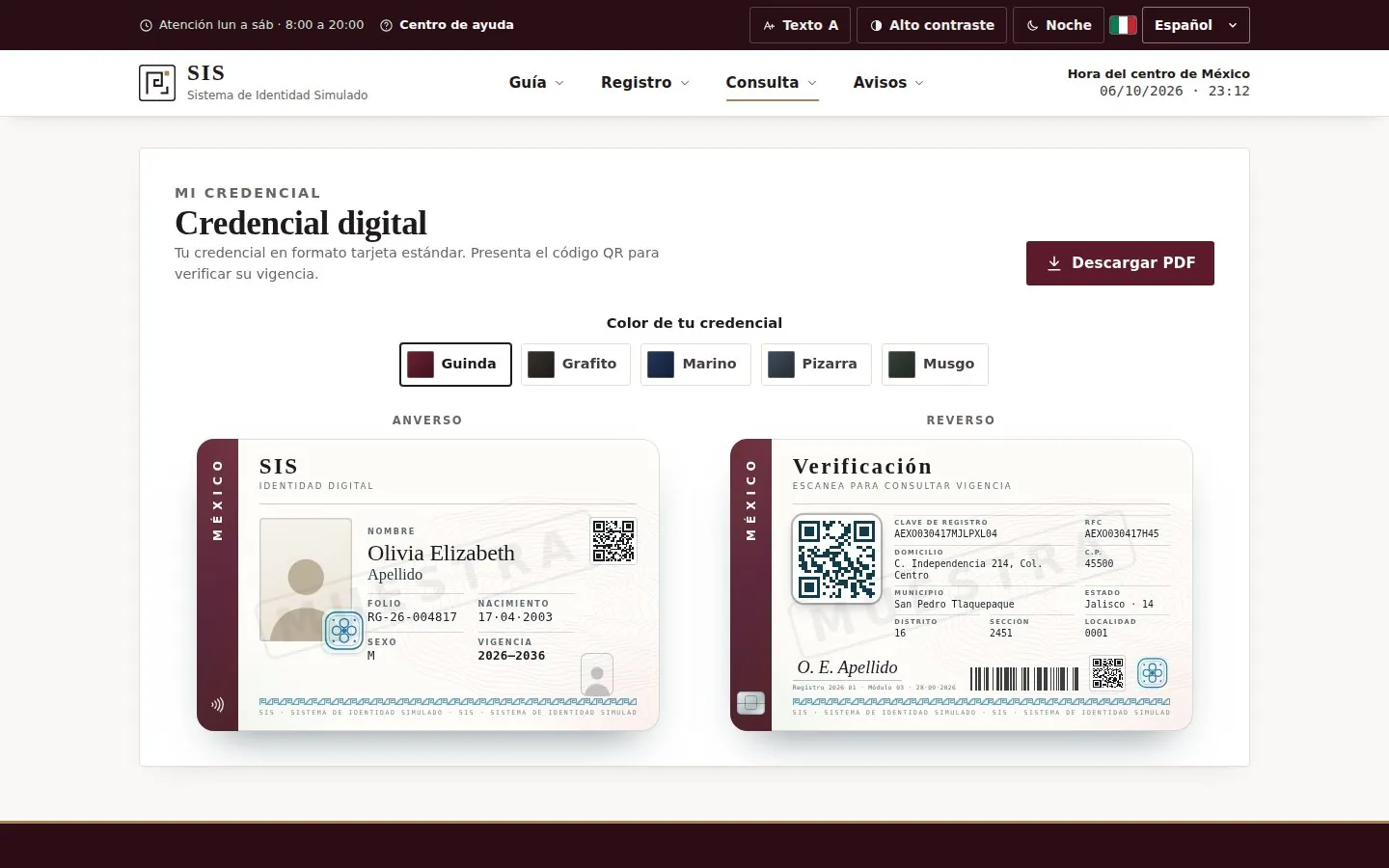Click the photo placeholder on front card

tap(306, 580)
